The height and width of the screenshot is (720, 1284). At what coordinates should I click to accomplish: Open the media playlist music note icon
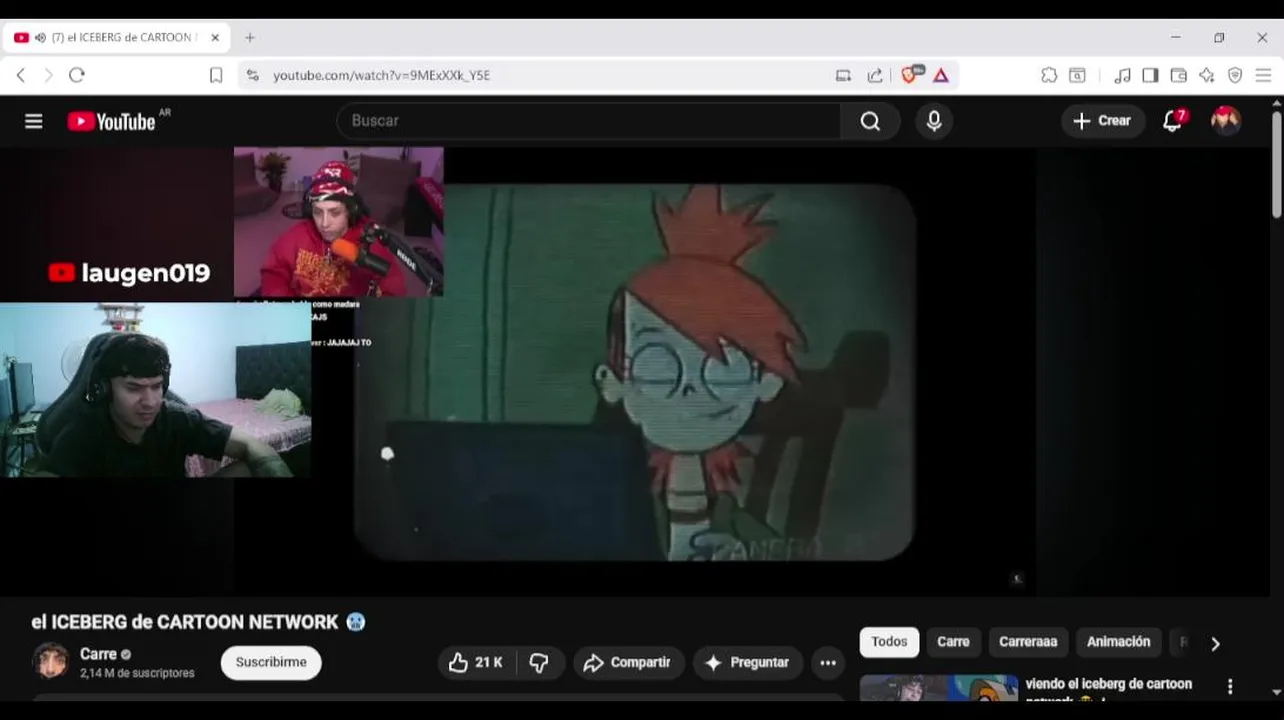pos(1122,75)
